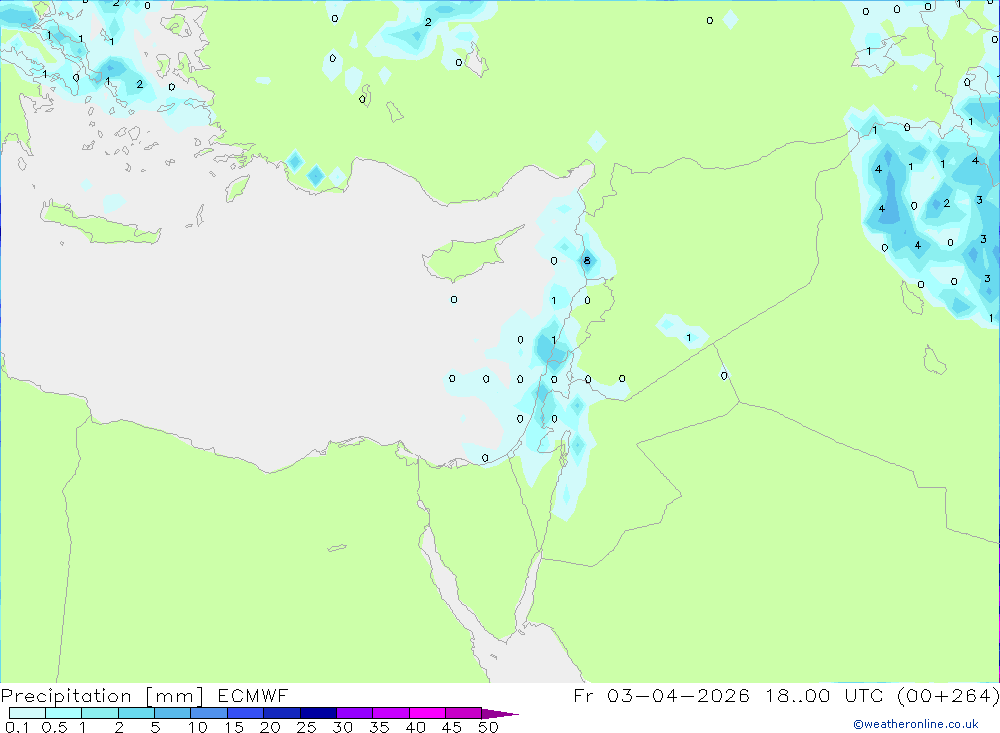Click the '8' precipitation value on the map
Screen dimensions: 1000x733
point(587,260)
